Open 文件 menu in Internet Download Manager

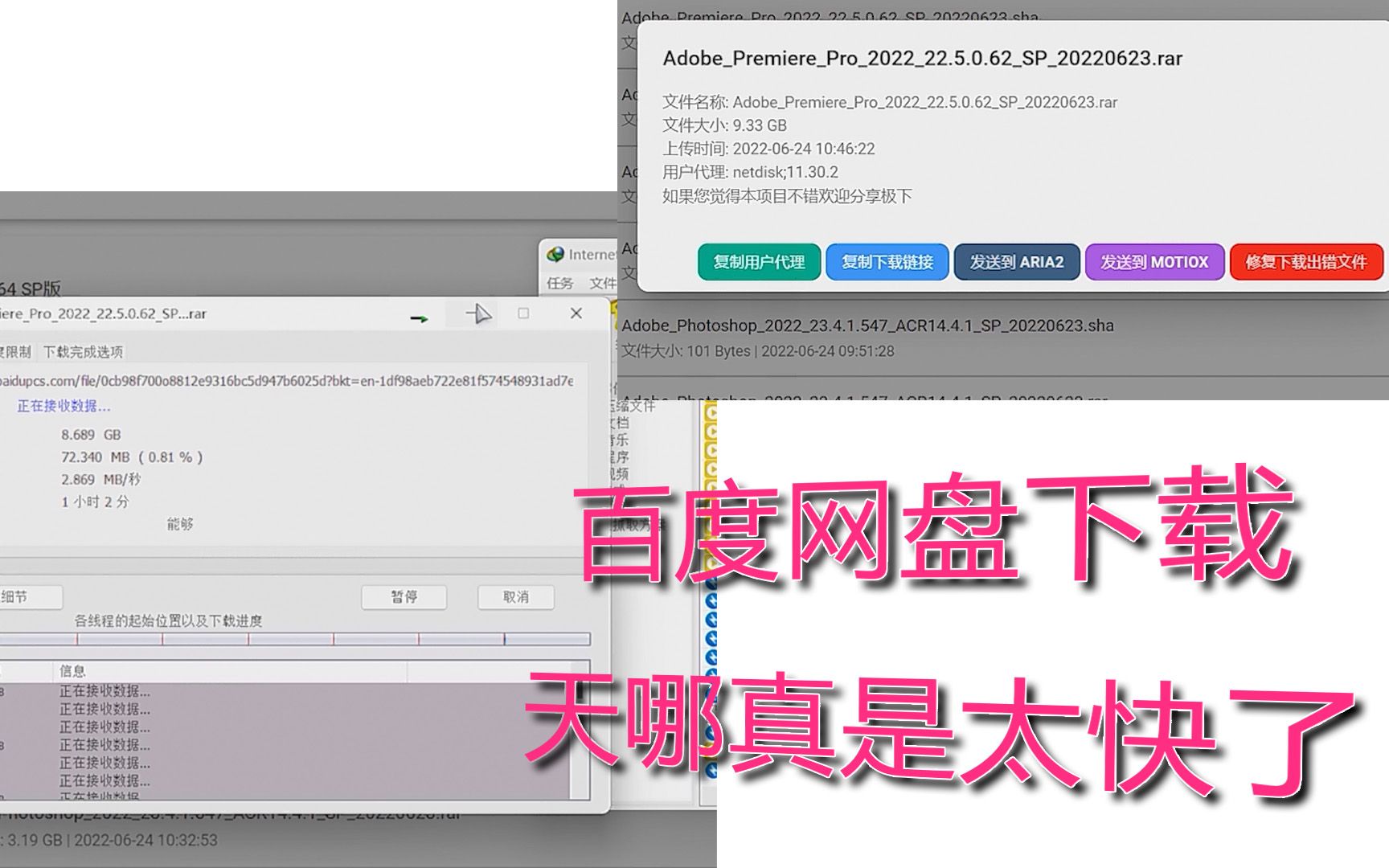pyautogui.click(x=602, y=283)
